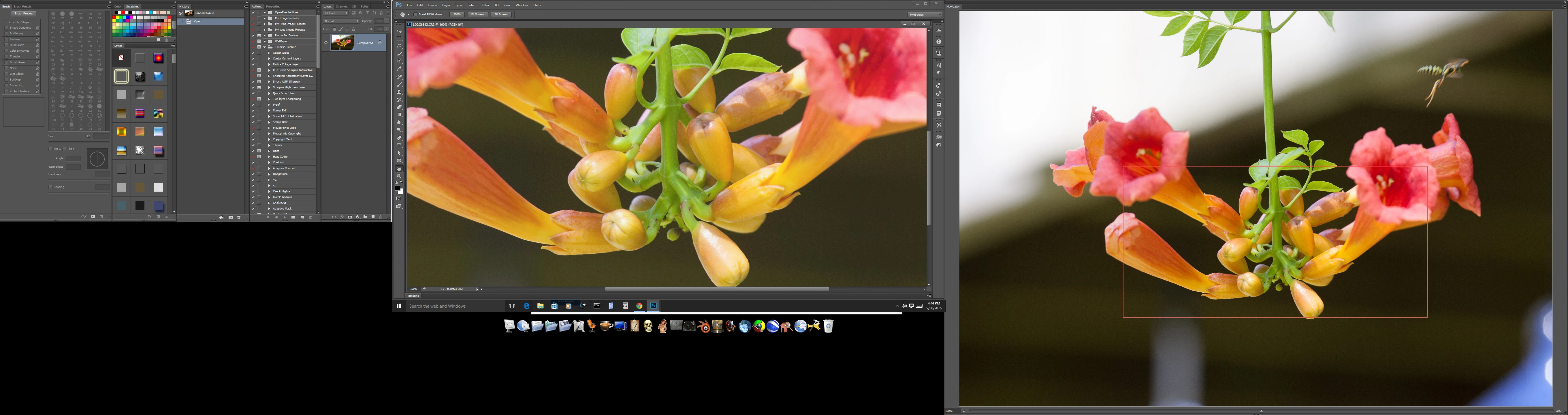Pick the Eyedropper tool
The image size is (1568, 415).
(399, 68)
